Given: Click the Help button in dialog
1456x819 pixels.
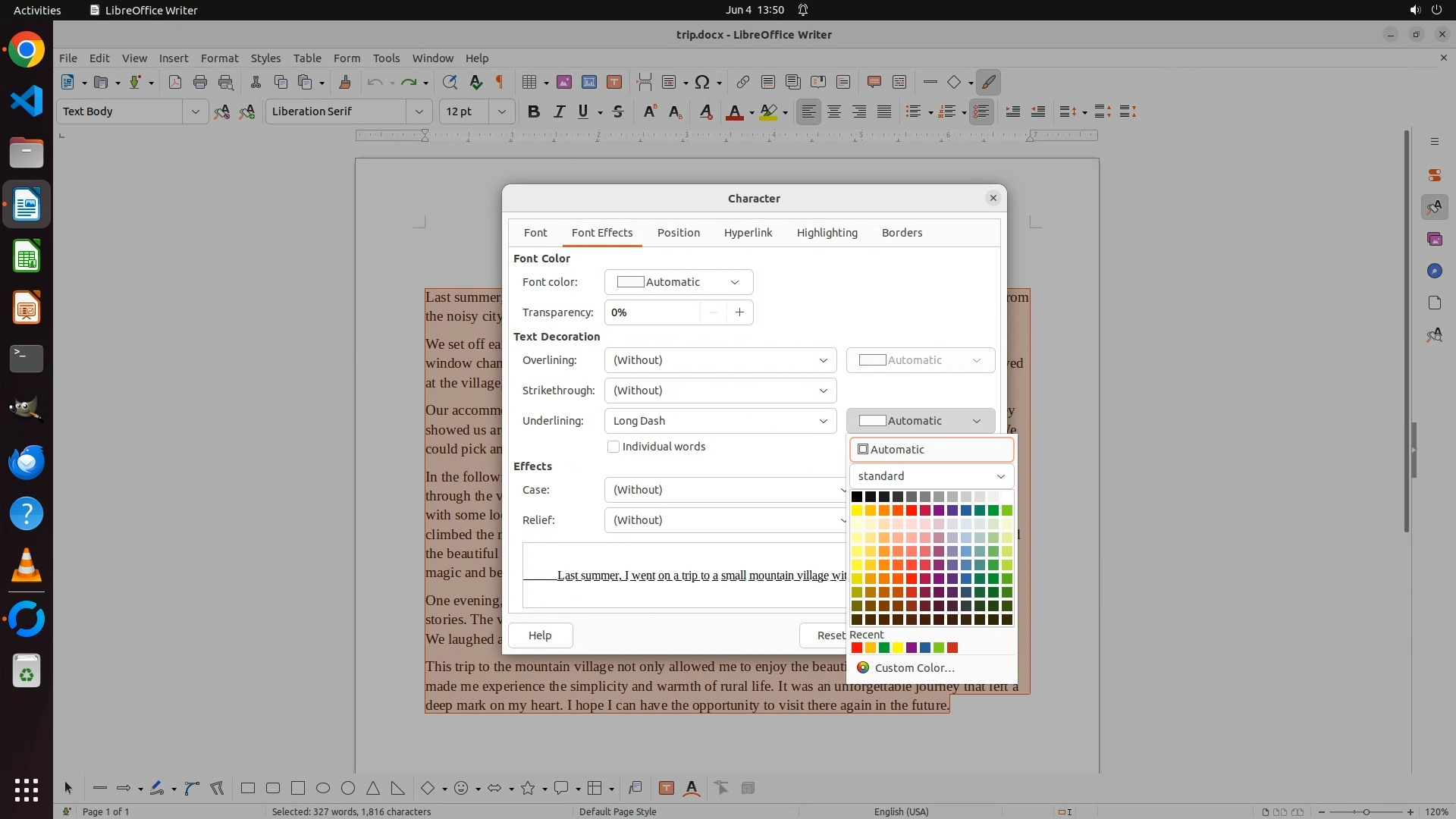Looking at the screenshot, I should point(540,635).
